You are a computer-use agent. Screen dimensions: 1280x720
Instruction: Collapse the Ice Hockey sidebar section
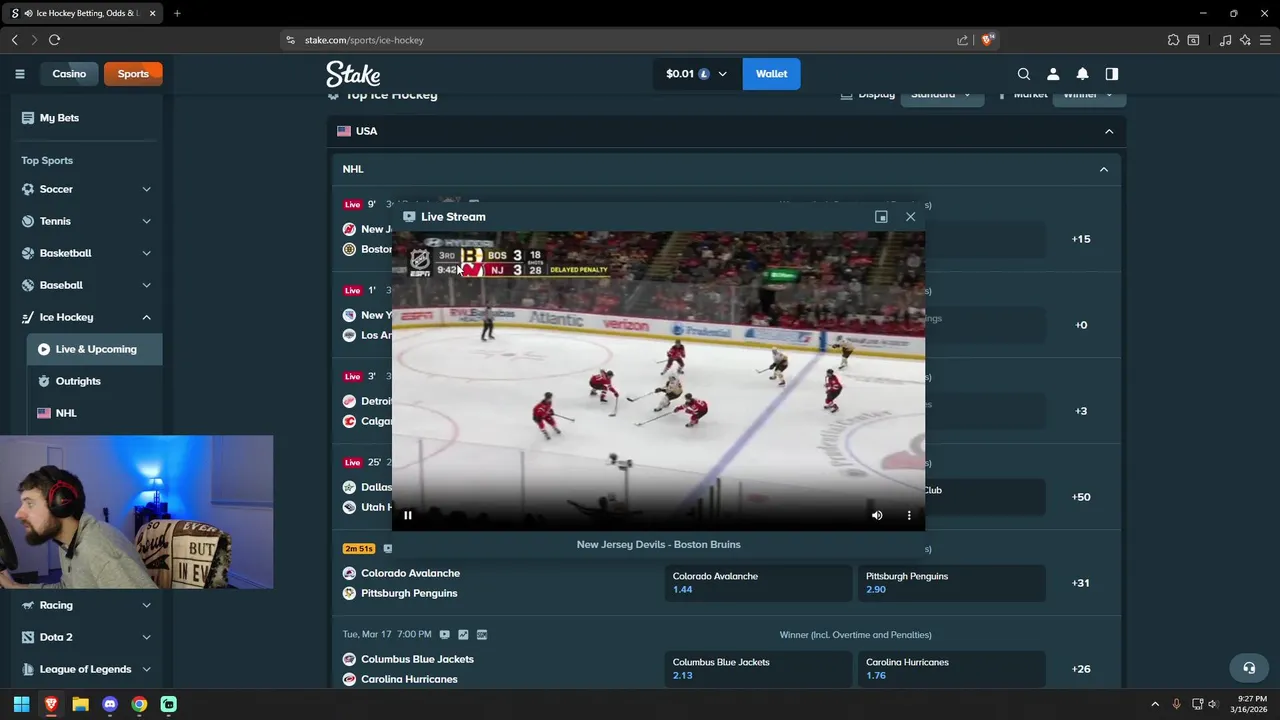click(x=146, y=317)
